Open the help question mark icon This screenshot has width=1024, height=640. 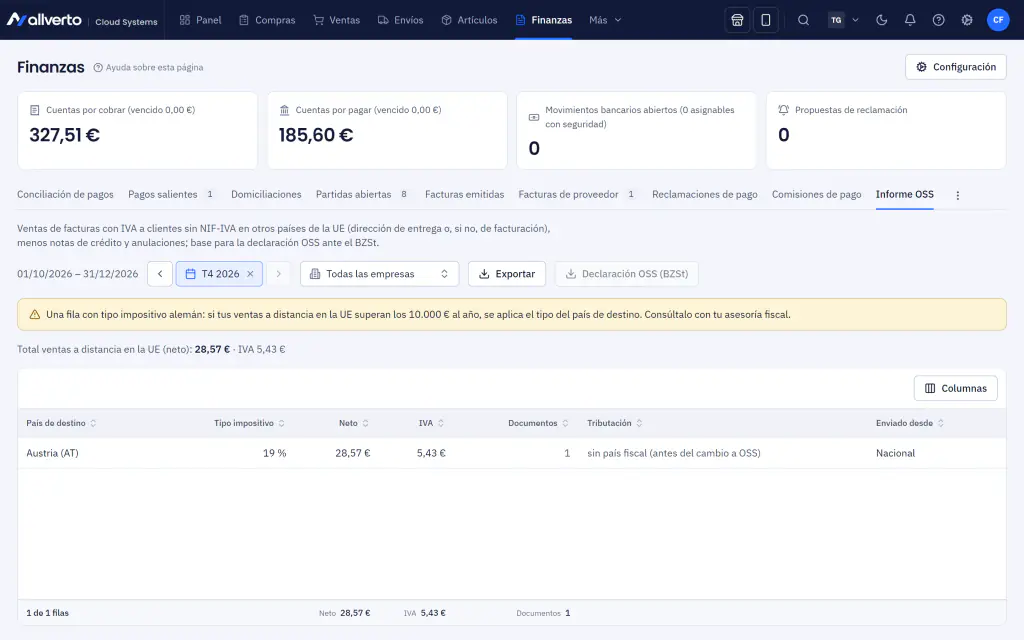pos(938,20)
